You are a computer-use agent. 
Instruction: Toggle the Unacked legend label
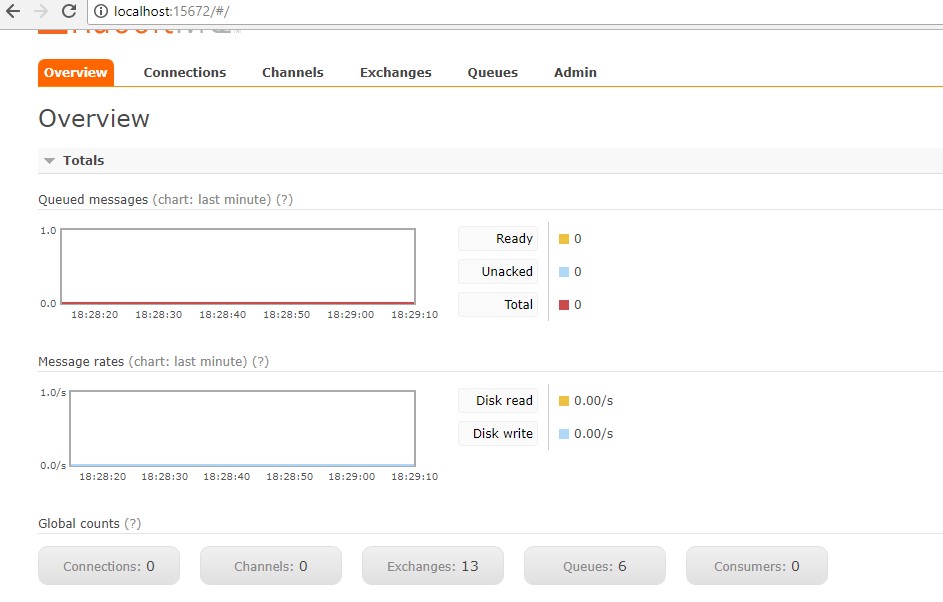[498, 272]
